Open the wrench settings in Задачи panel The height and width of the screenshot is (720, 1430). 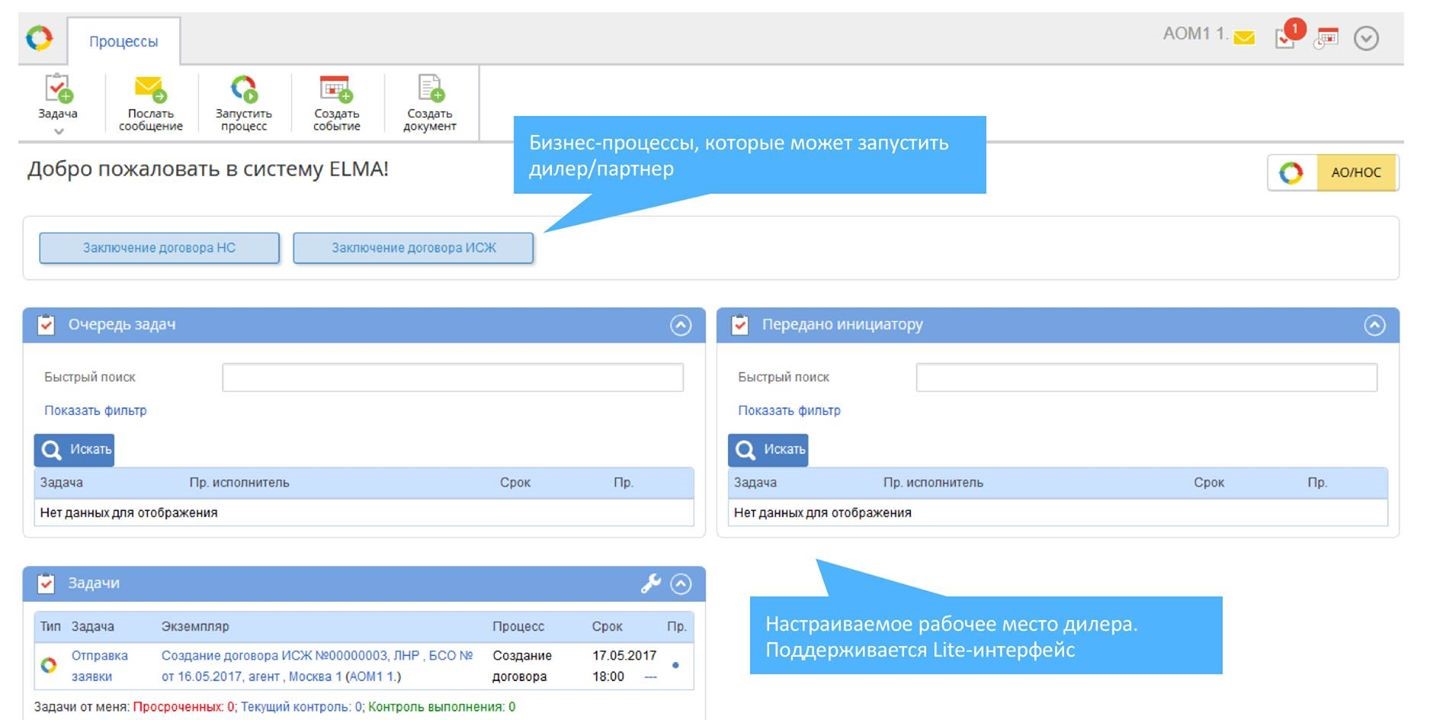click(650, 584)
